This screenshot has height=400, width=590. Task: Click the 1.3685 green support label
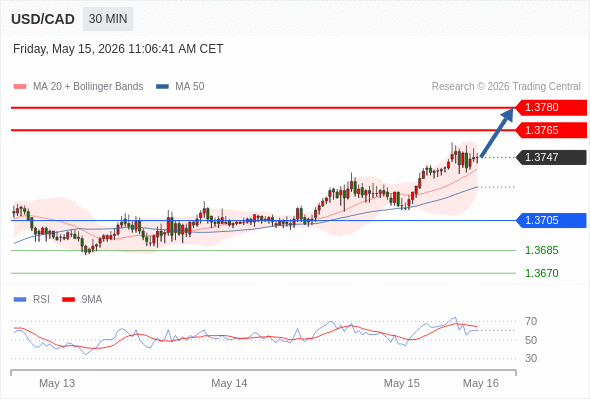click(542, 250)
